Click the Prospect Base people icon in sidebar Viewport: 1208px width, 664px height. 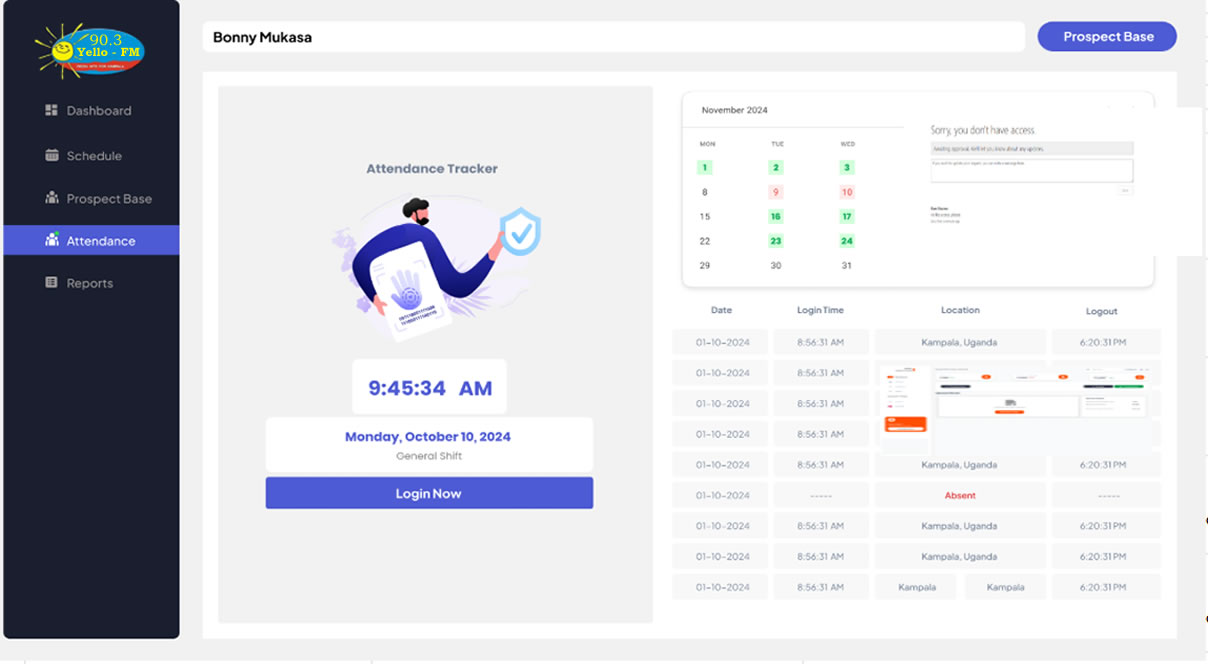[52, 198]
